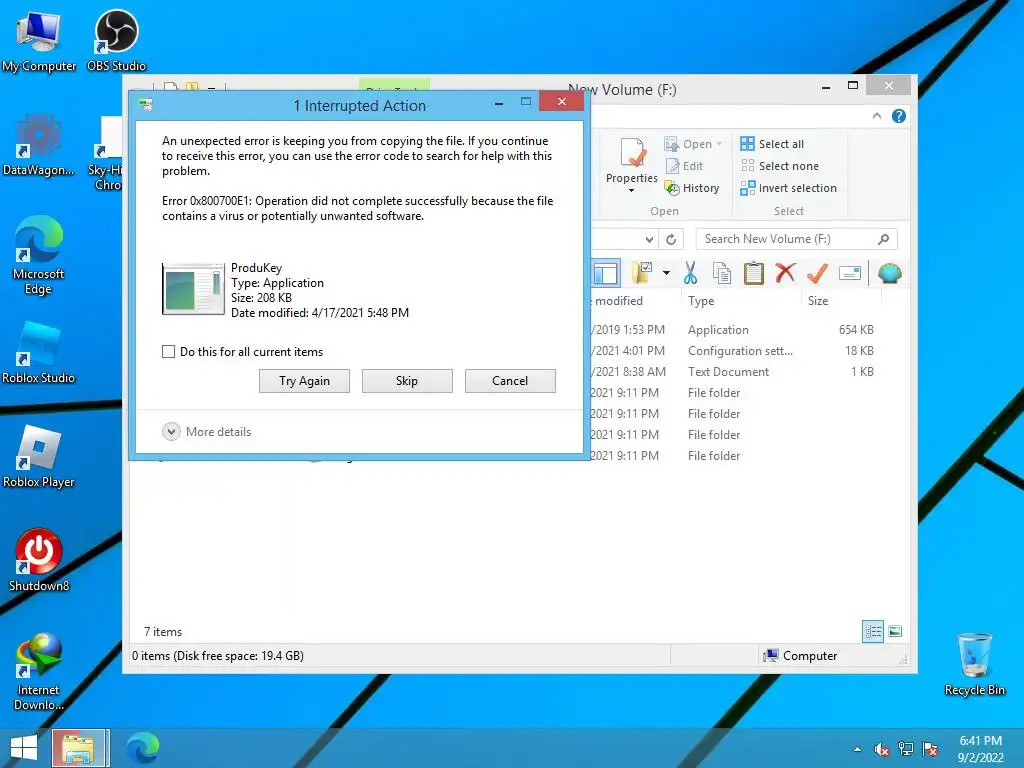1024x768 pixels.
Task: Open Explorer help question mark icon
Action: point(899,116)
